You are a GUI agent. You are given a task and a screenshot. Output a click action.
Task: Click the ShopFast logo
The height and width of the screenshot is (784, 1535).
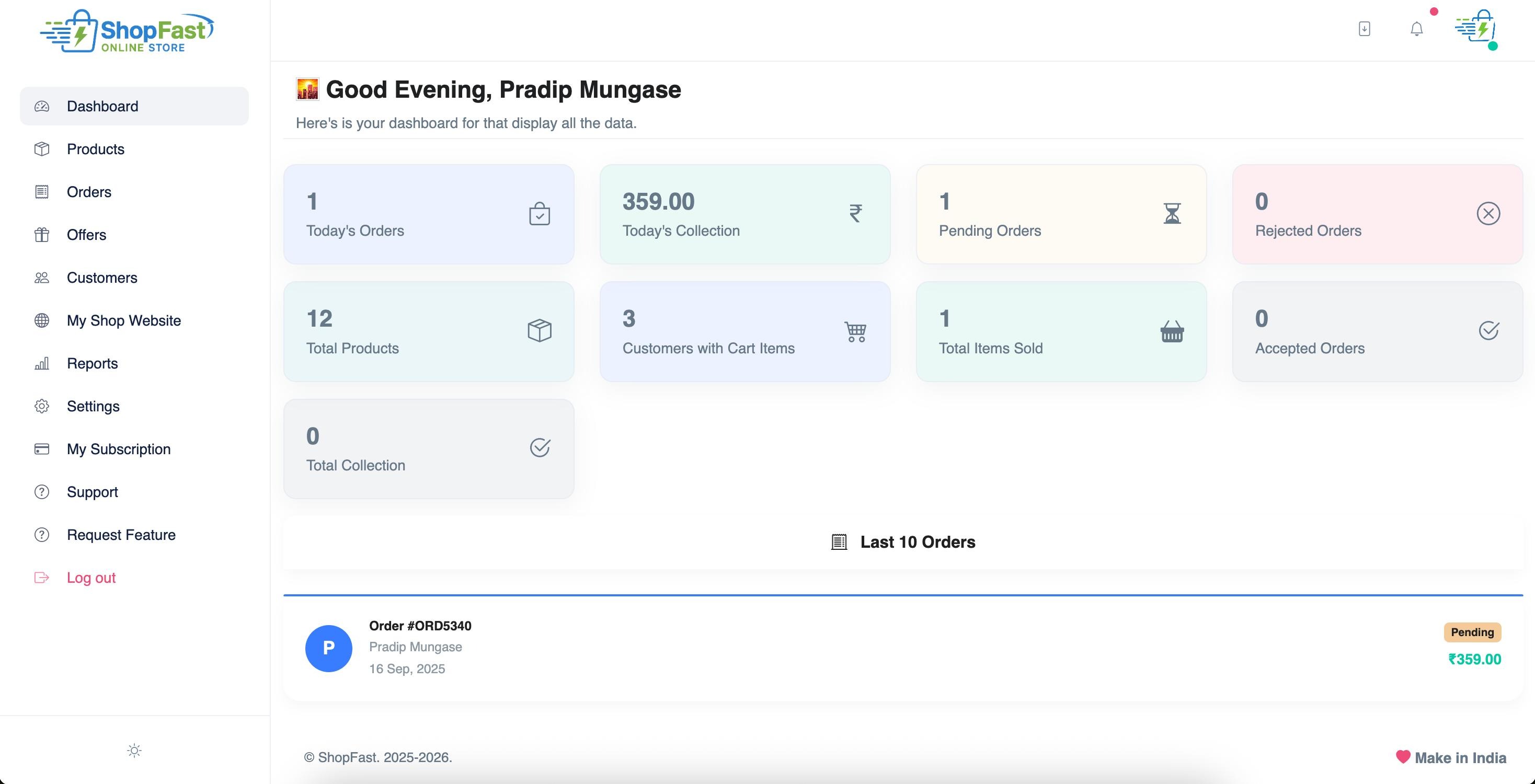coord(127,31)
